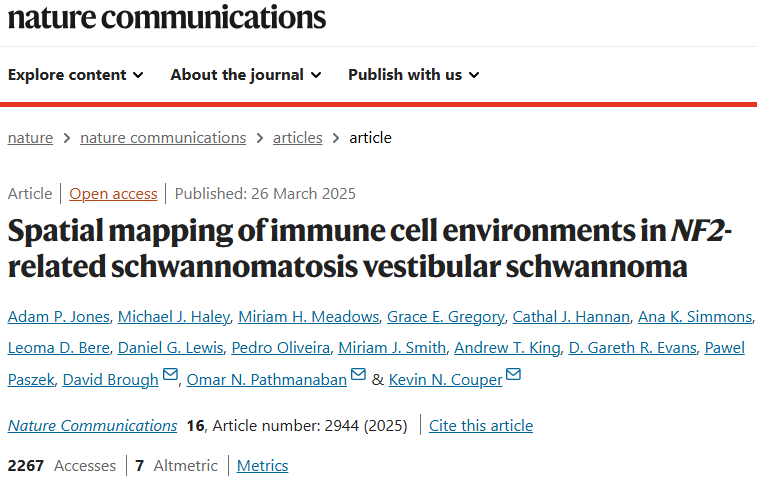This screenshot has height=482, width=757.
Task: Expand the Publish with us dropdown
Action: tap(414, 75)
